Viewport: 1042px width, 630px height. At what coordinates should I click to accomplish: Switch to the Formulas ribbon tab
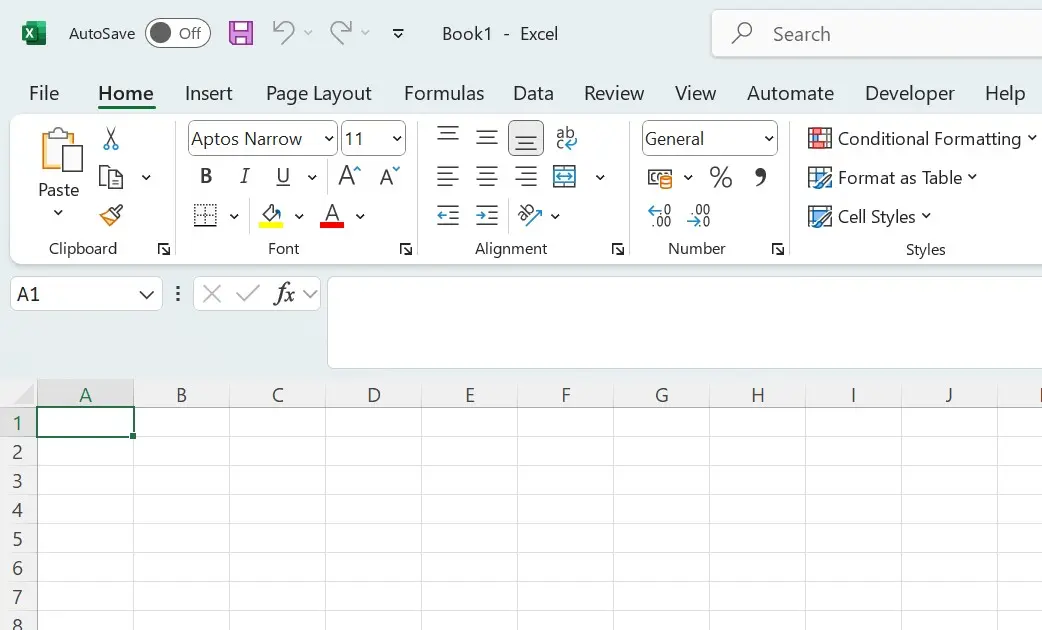point(444,93)
